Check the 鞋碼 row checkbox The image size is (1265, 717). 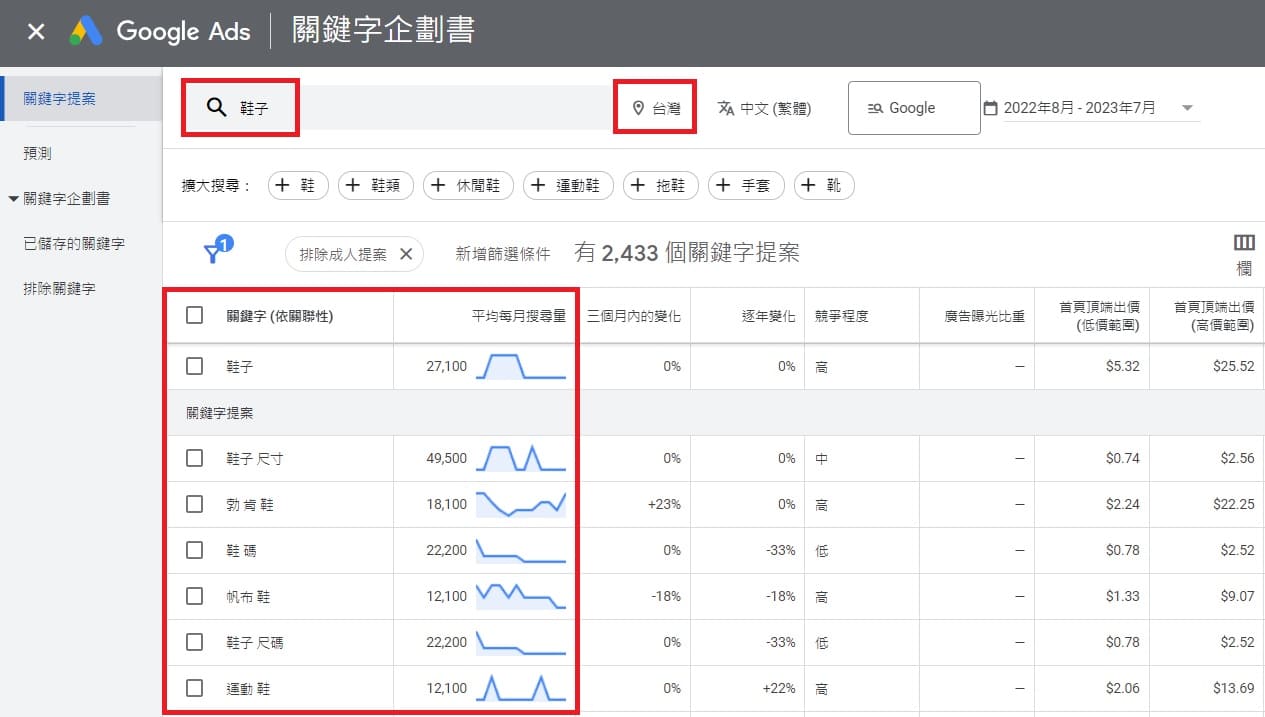click(195, 550)
